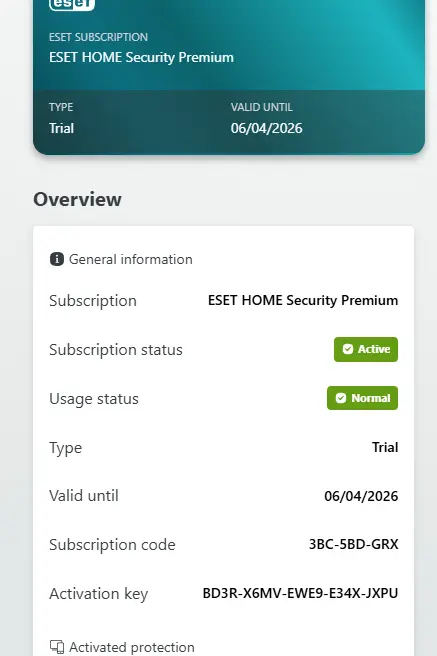
Task: Click the checkmark icon in Active badge
Action: pyautogui.click(x=348, y=349)
